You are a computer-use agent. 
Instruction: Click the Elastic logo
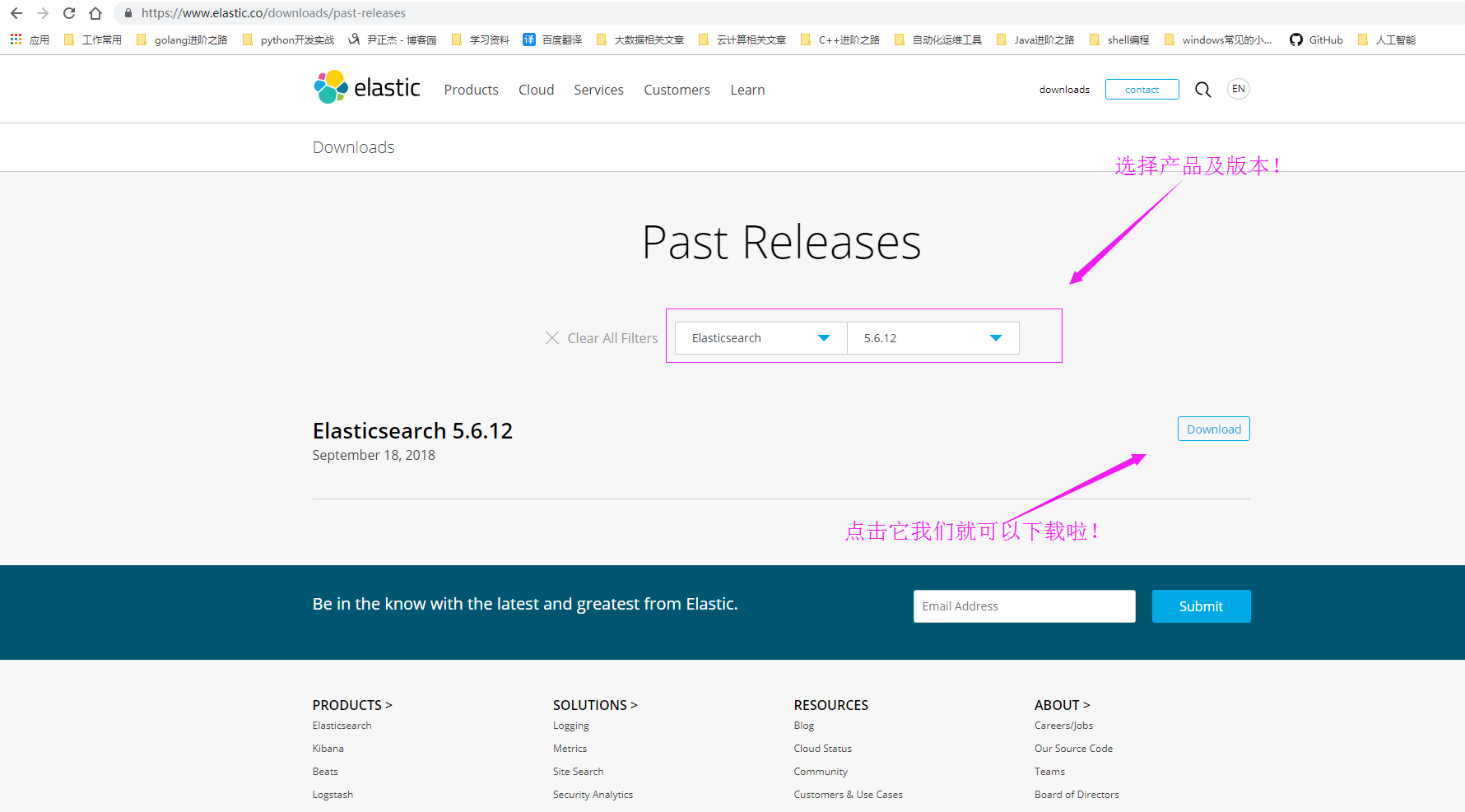pyautogui.click(x=367, y=87)
